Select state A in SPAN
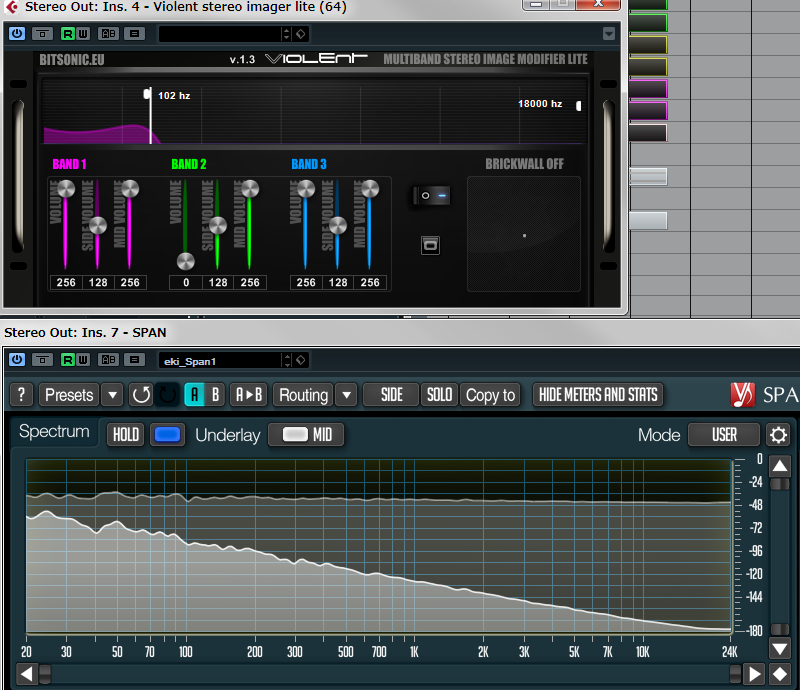This screenshot has width=800, height=690. [x=194, y=395]
